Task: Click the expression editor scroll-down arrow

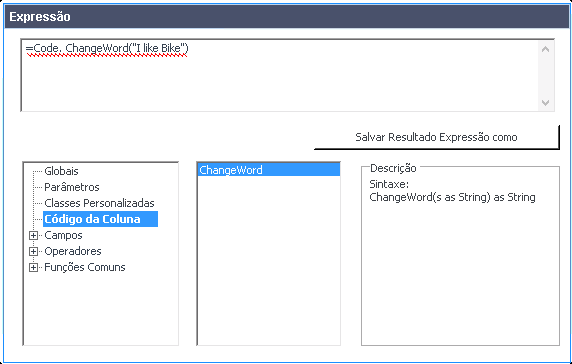Action: (545, 103)
